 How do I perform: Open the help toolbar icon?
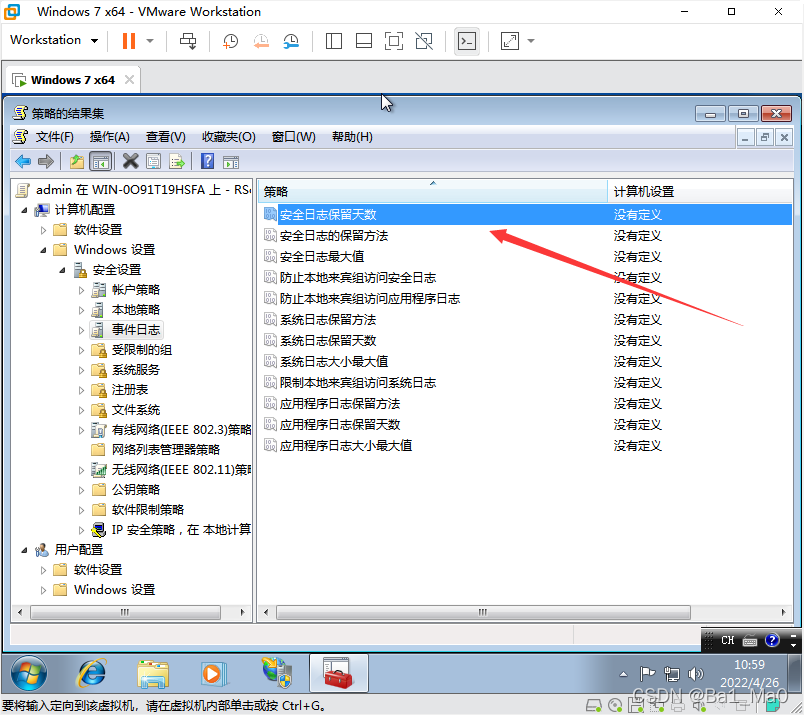[x=207, y=162]
